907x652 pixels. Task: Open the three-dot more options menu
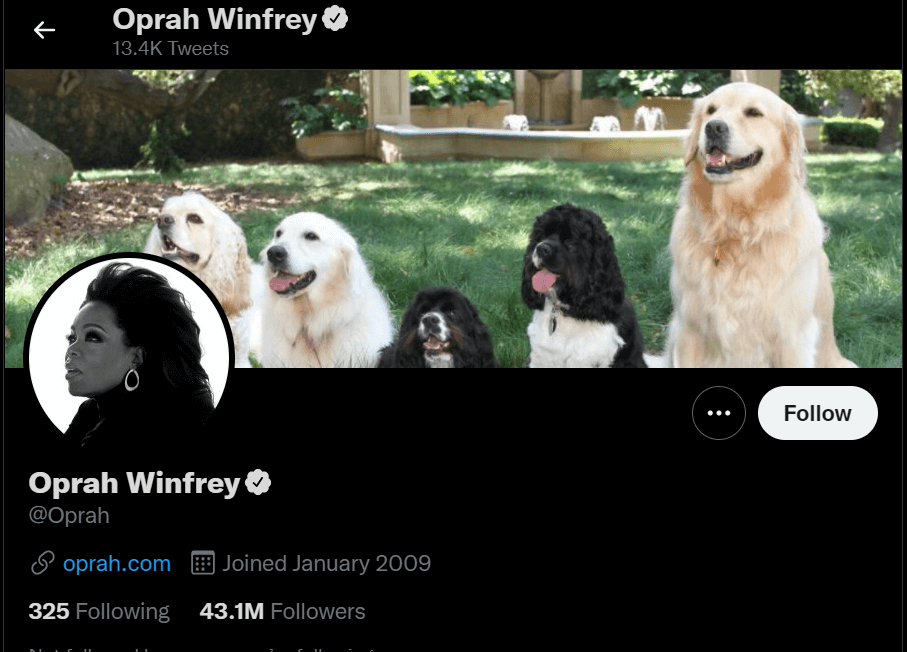point(718,413)
